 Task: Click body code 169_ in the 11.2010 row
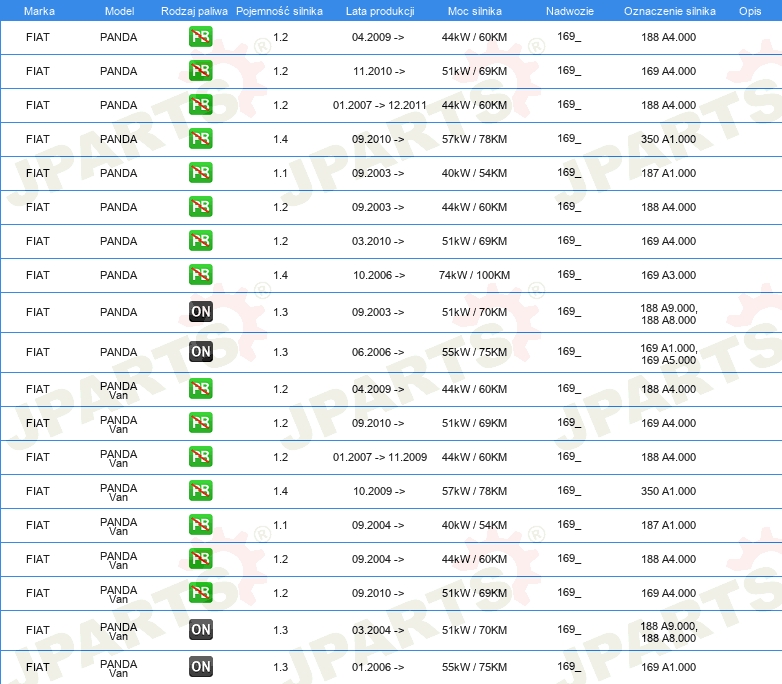[569, 70]
